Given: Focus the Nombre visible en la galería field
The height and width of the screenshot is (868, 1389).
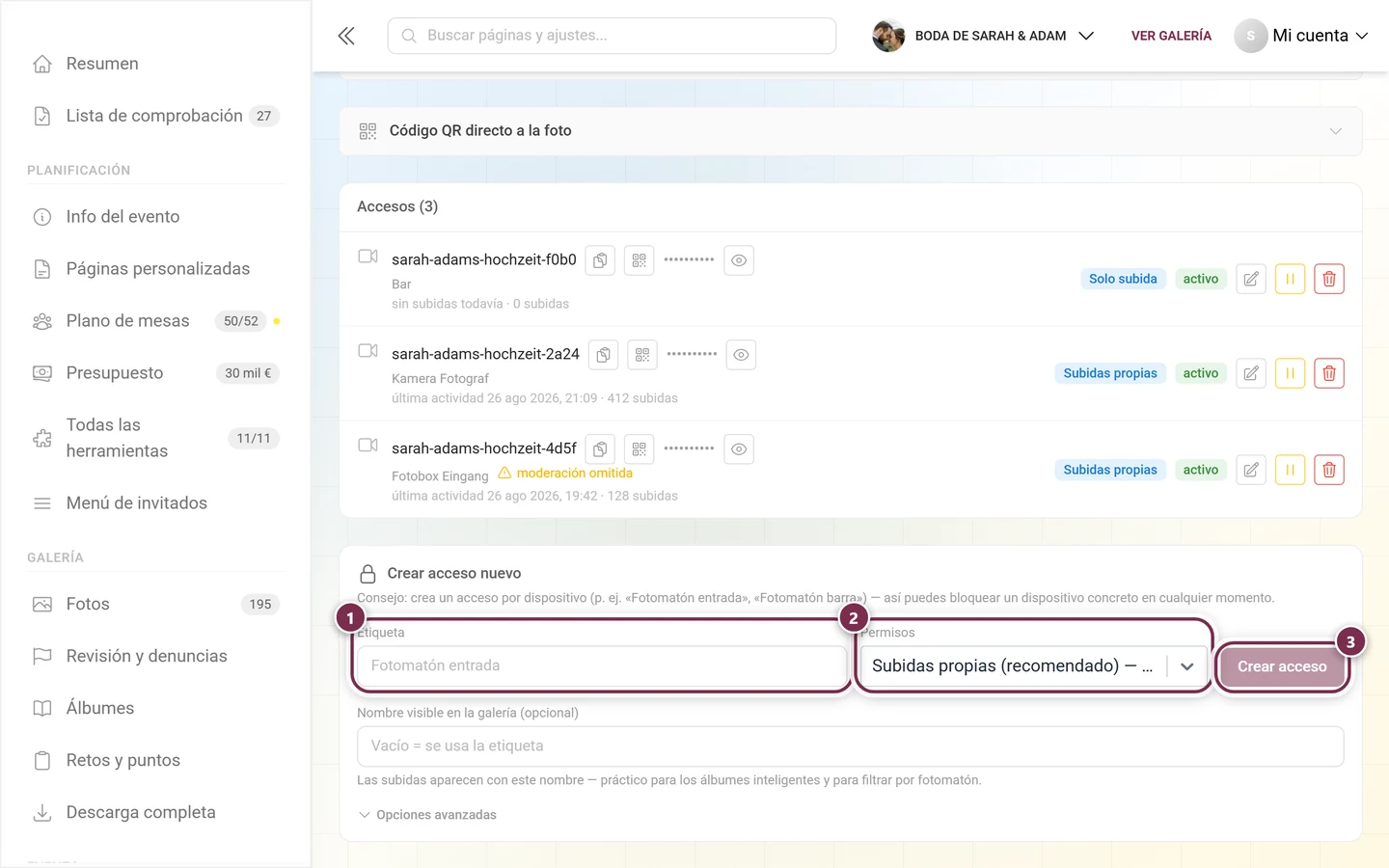Looking at the screenshot, I should point(851,746).
